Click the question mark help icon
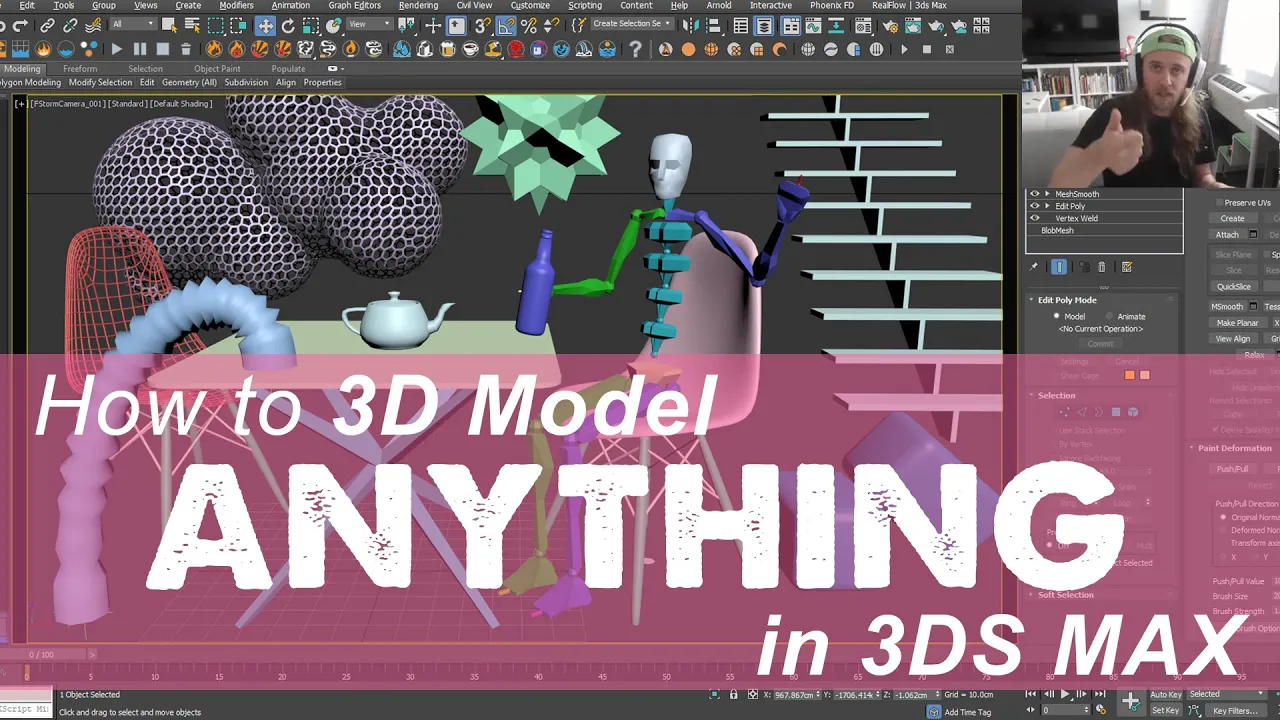Image resolution: width=1280 pixels, height=720 pixels. (x=634, y=48)
